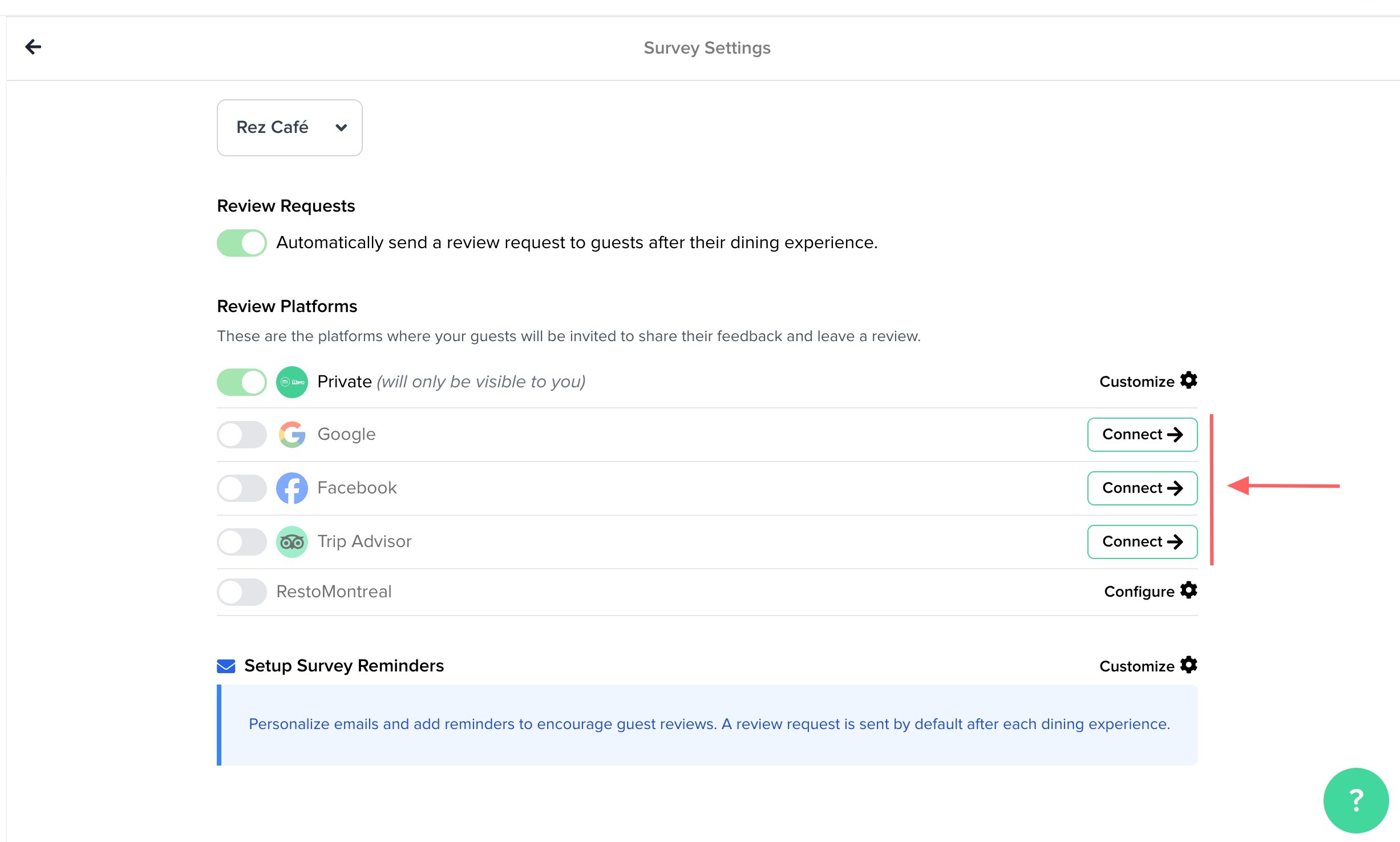
Task: Connect the Trip Advisor platform
Action: 1142,542
